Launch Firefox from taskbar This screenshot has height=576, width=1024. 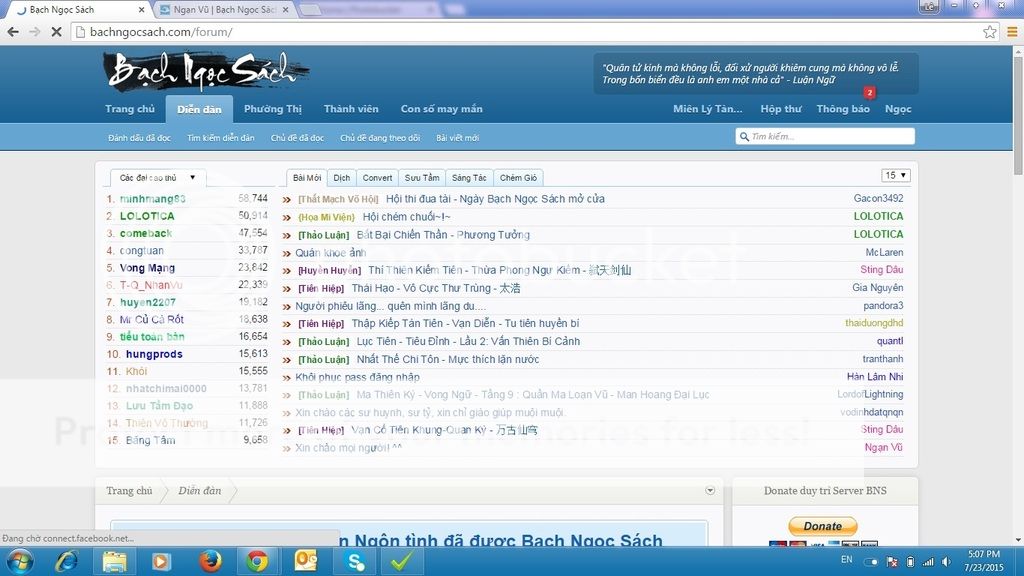[x=210, y=561]
